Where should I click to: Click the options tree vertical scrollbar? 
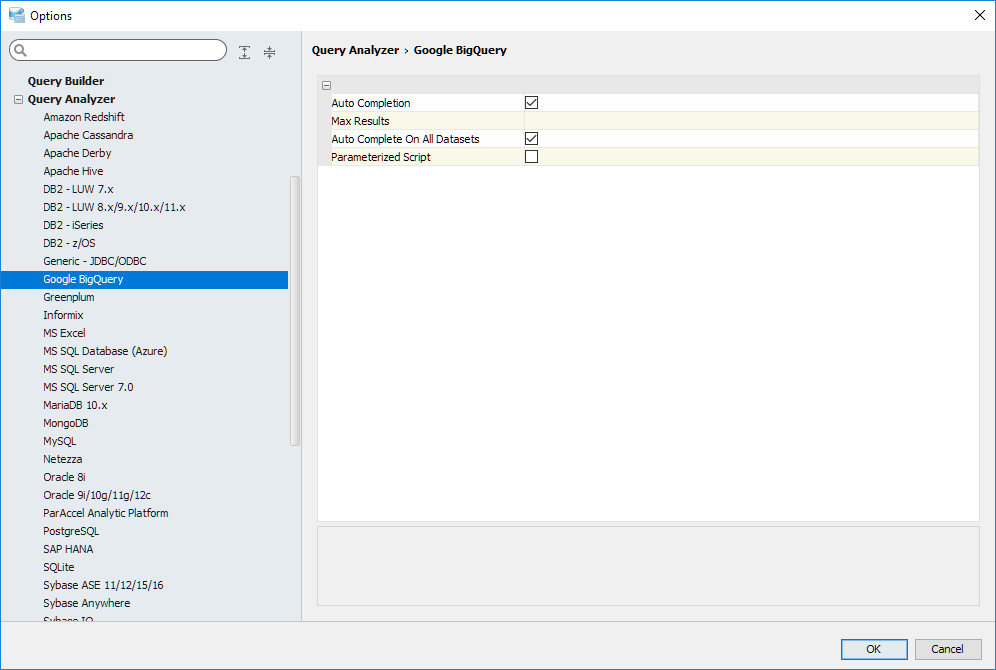294,310
